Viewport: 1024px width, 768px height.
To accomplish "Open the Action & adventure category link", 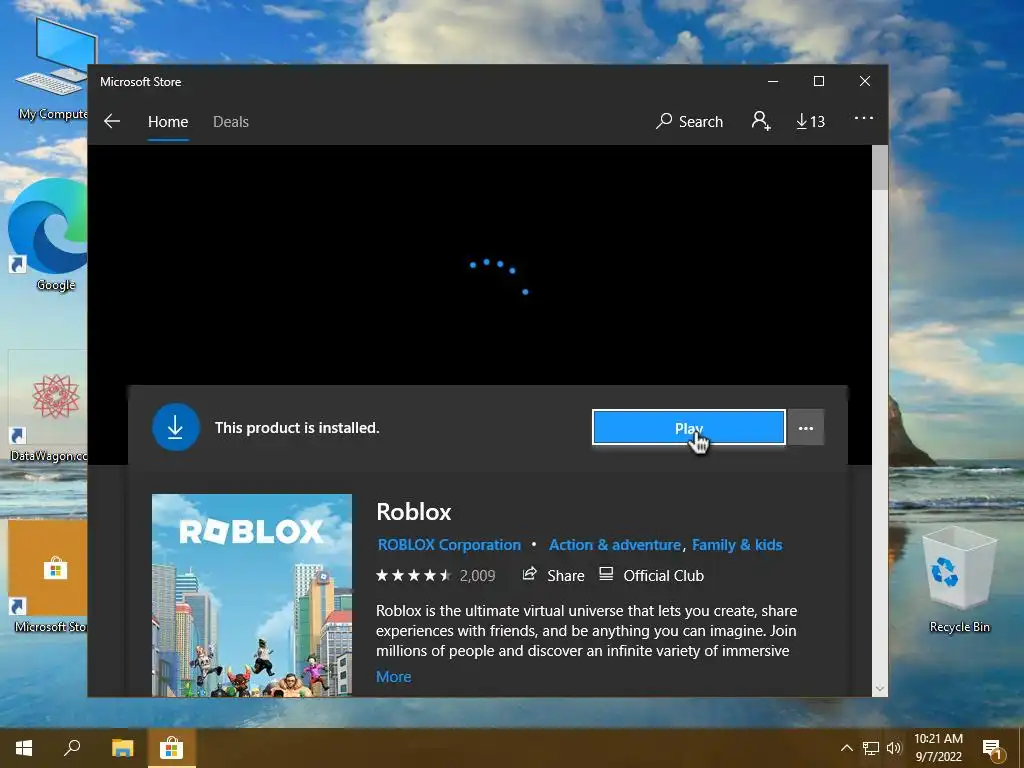I will [x=615, y=545].
